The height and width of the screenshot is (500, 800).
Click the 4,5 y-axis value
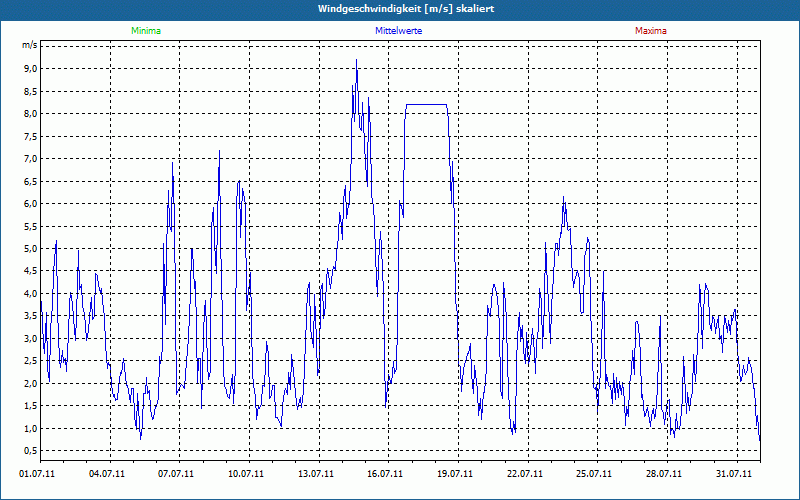pos(31,271)
